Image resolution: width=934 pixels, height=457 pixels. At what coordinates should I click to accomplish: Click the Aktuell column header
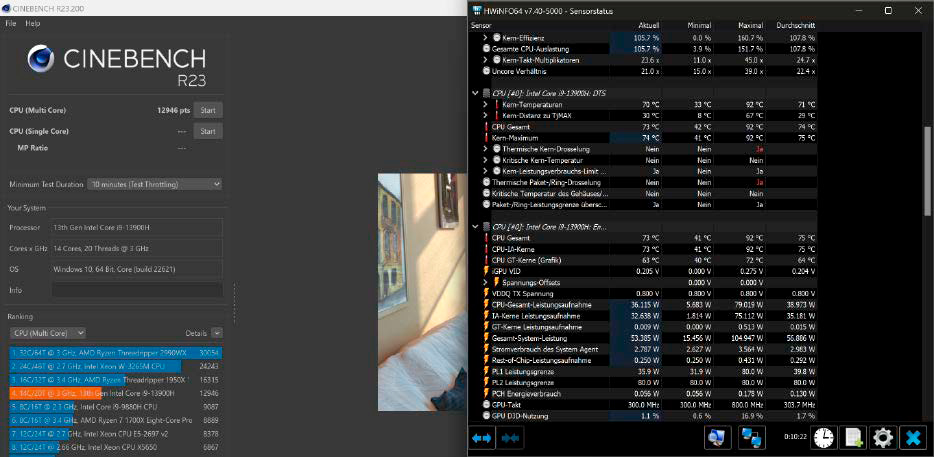click(649, 26)
